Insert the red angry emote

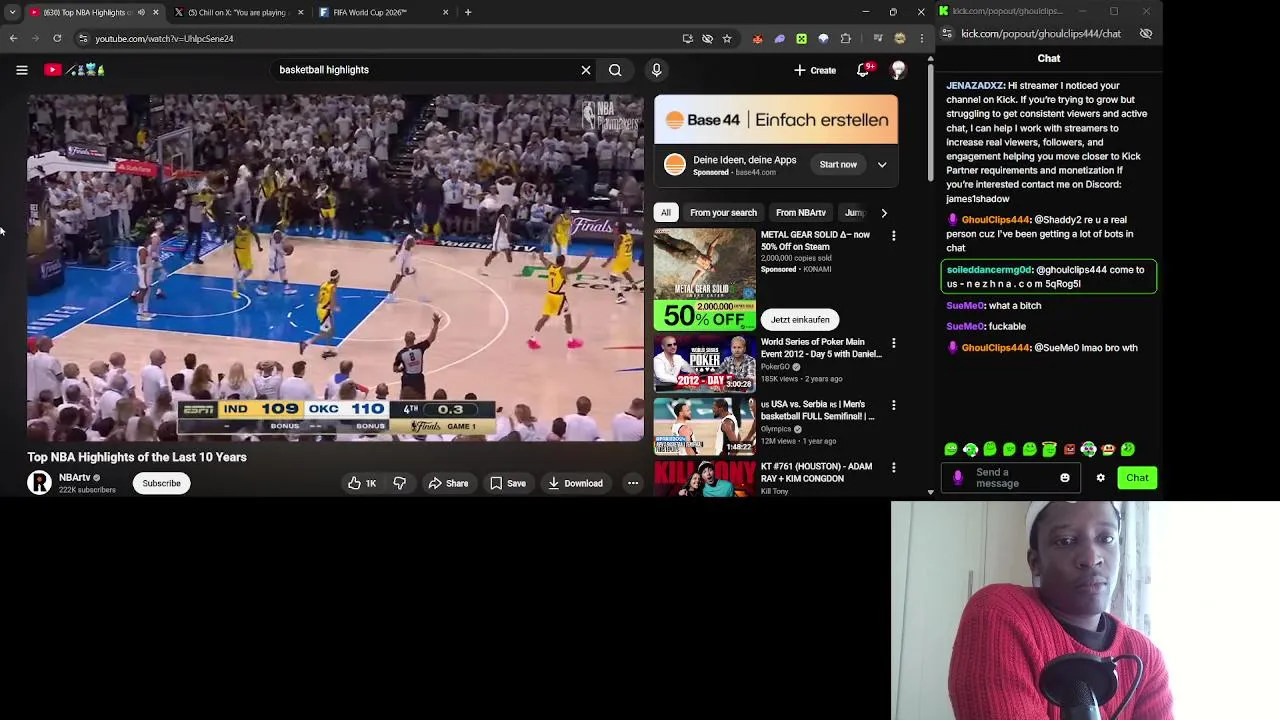pos(1069,450)
